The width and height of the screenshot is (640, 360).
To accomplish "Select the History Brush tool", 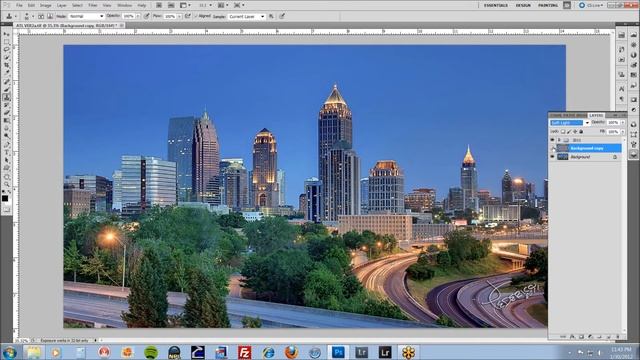I will (7, 105).
